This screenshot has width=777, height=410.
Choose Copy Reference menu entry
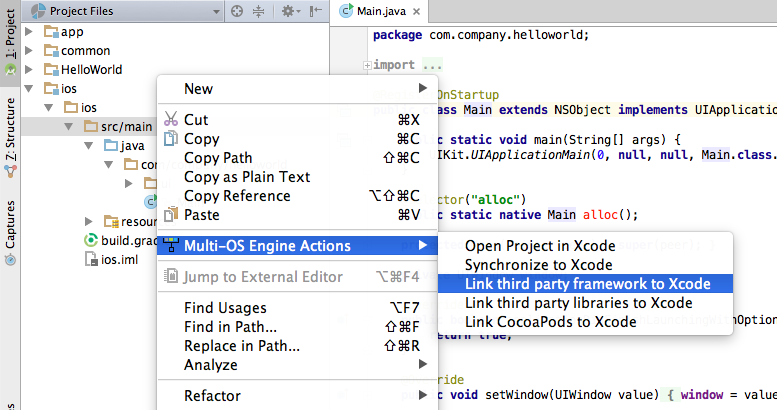click(297, 196)
